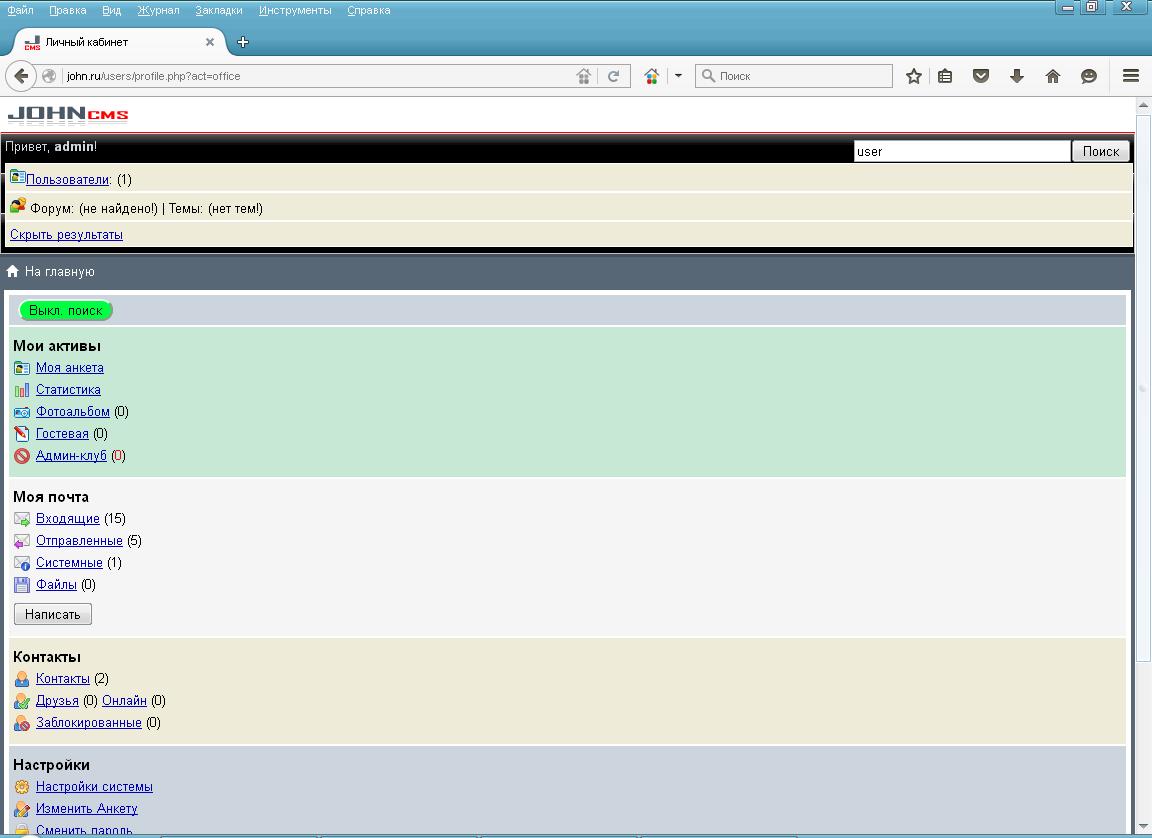Image resolution: width=1152 pixels, height=838 pixels.
Task: Open the Справка menu
Action: [x=369, y=10]
